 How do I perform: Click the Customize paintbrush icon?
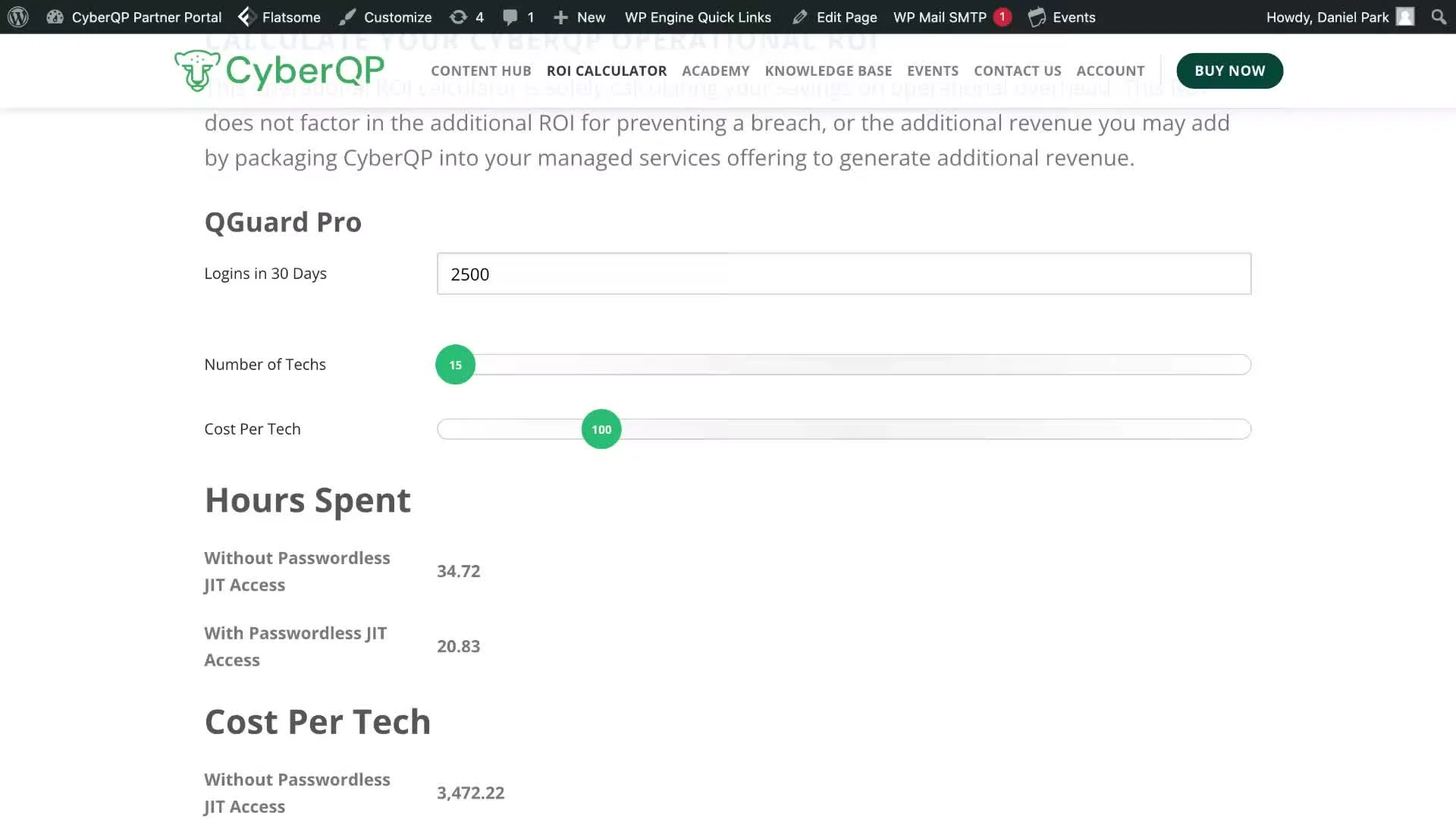[347, 17]
